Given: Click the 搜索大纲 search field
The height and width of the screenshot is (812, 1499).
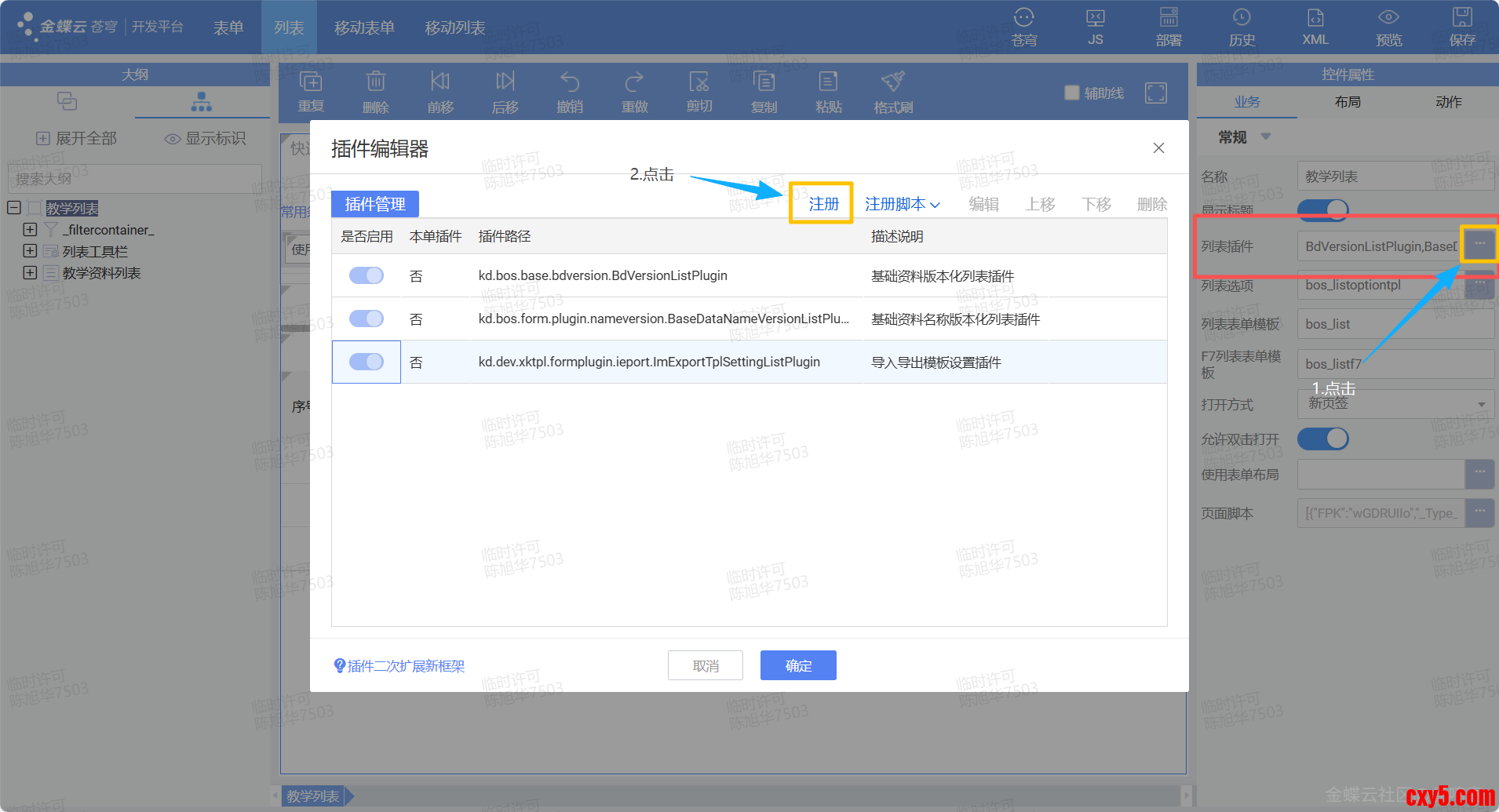Looking at the screenshot, I should (134, 179).
